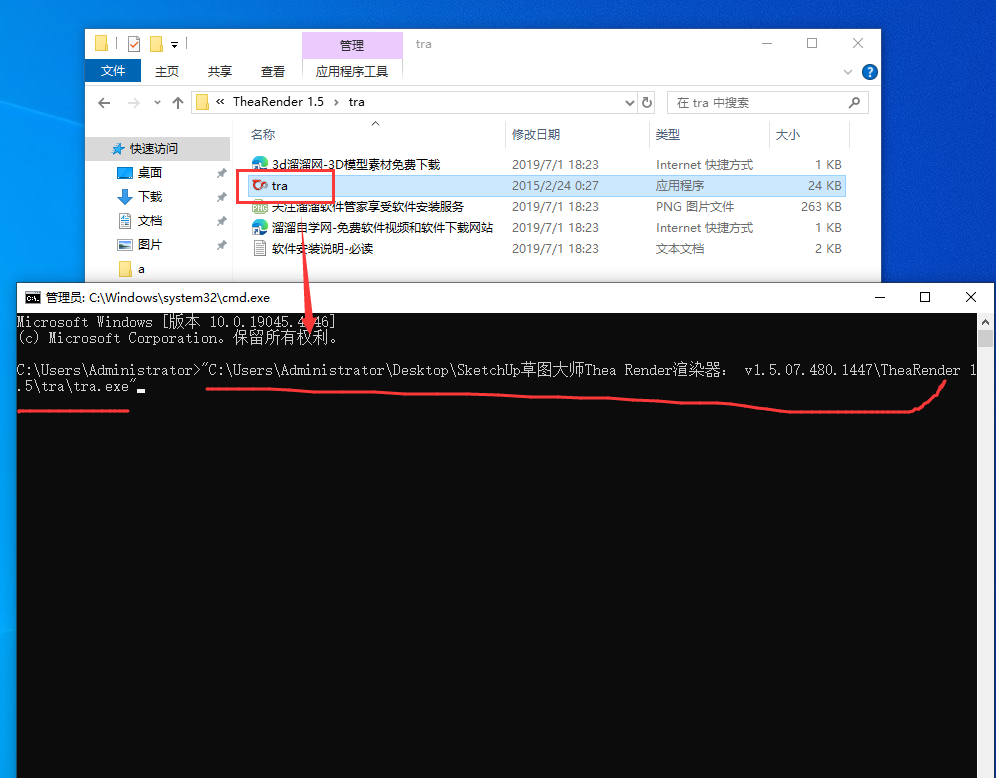Click the pin icon next to 图片
Image resolution: width=996 pixels, height=778 pixels.
pyautogui.click(x=221, y=245)
